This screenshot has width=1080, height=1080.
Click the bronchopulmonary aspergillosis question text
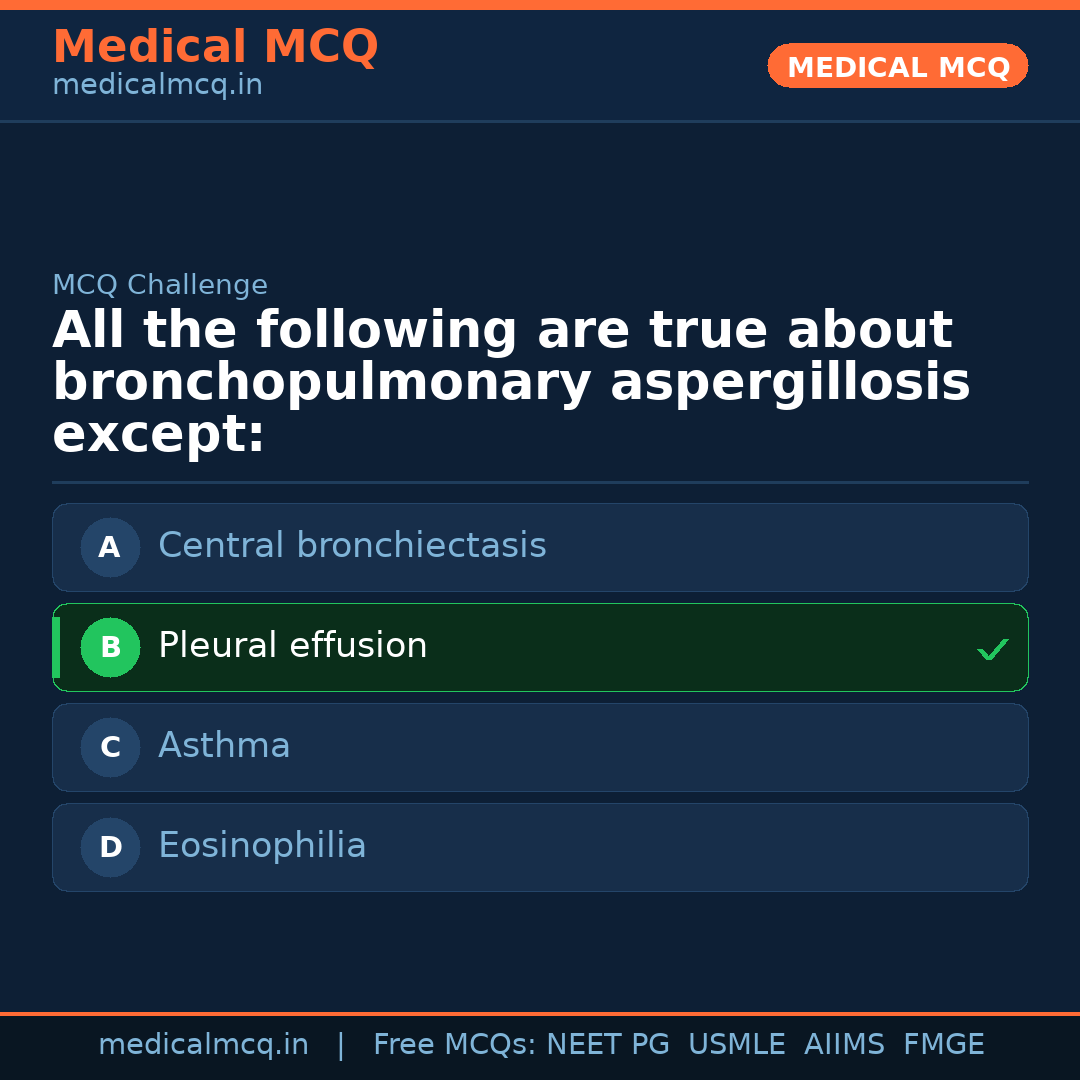tap(511, 383)
